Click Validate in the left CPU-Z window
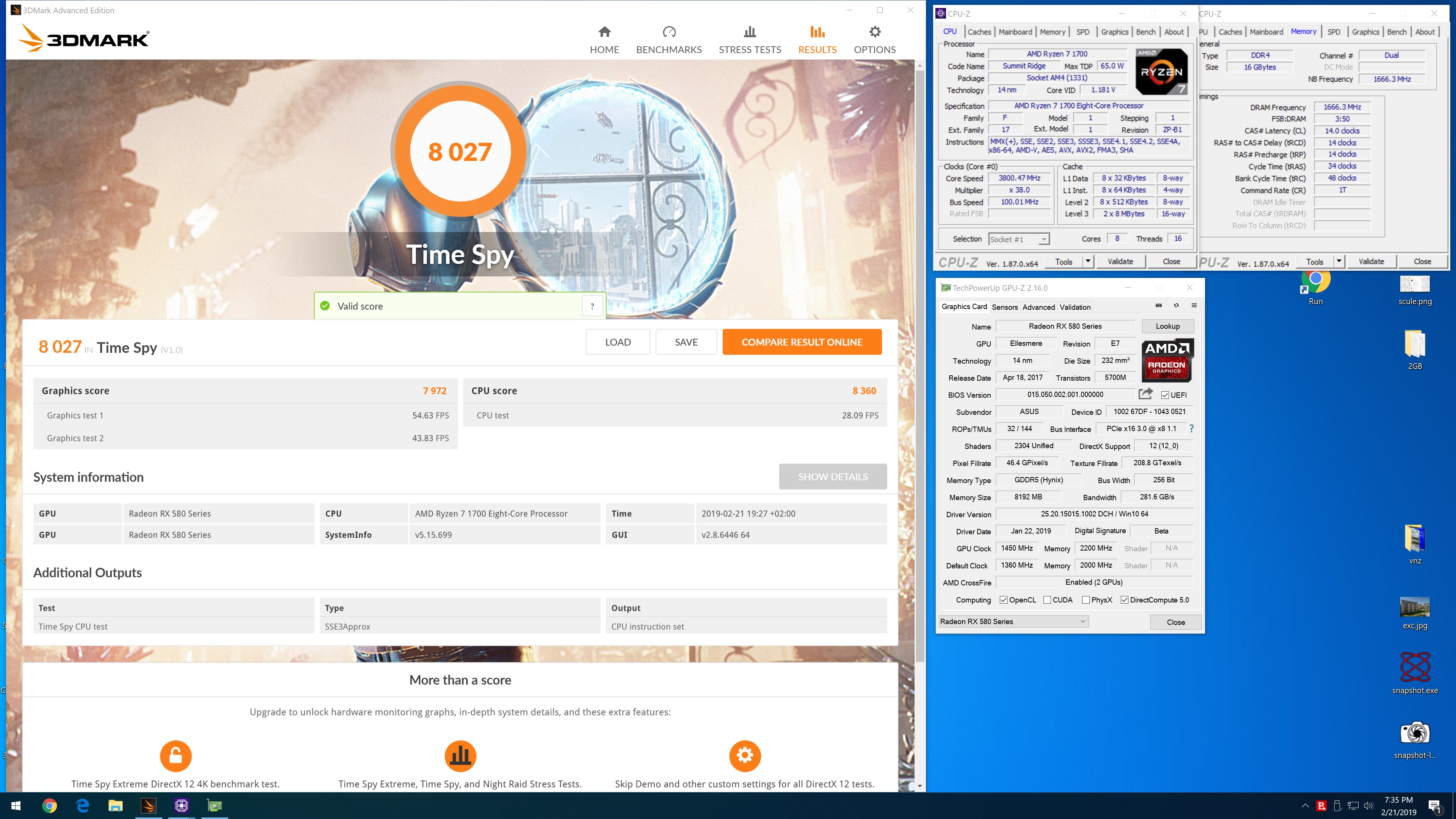Image resolution: width=1456 pixels, height=819 pixels. click(x=1120, y=261)
